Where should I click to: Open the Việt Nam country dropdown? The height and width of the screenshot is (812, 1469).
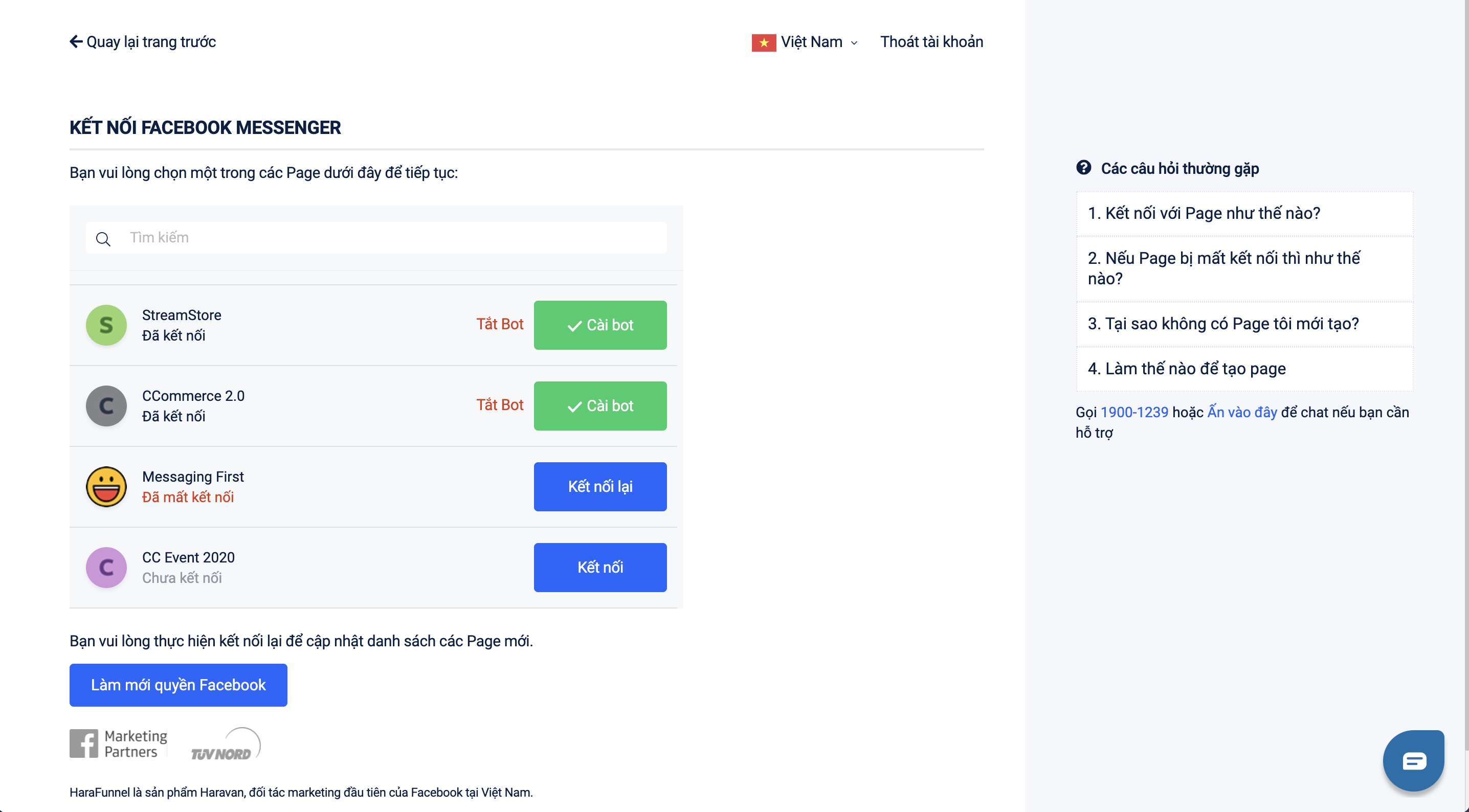(805, 42)
